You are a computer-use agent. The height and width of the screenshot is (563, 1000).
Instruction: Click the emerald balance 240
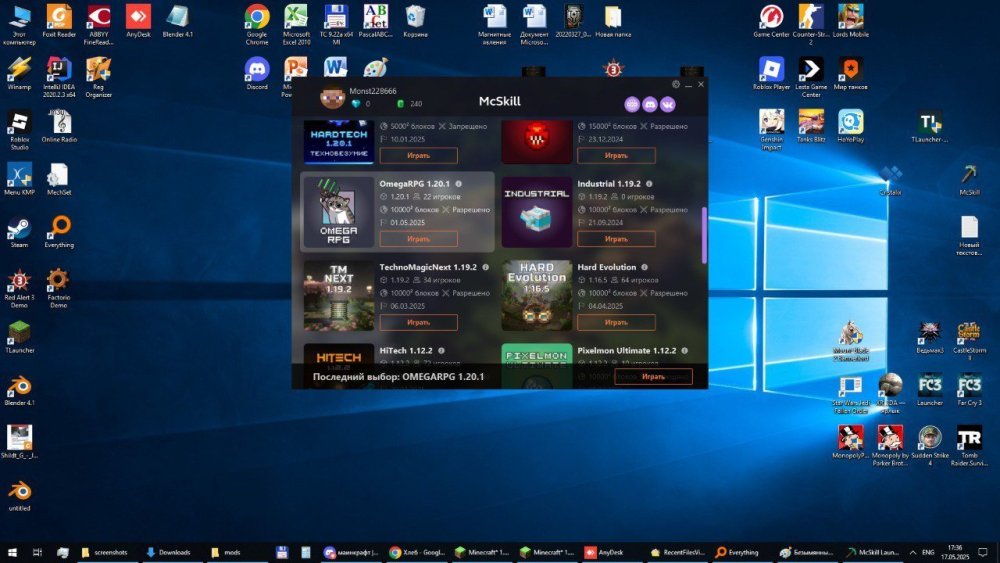coord(410,104)
